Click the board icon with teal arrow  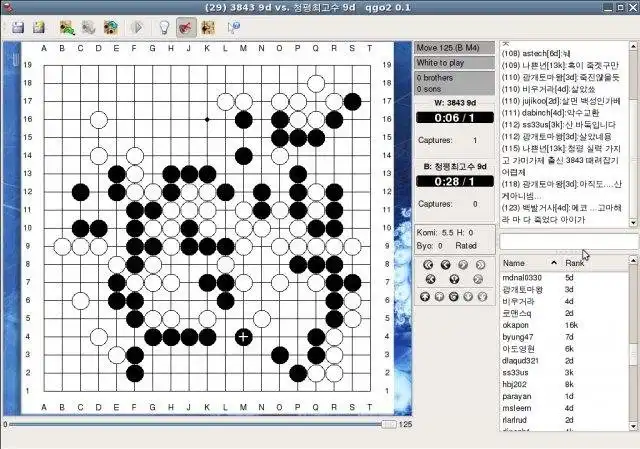[x=110, y=27]
